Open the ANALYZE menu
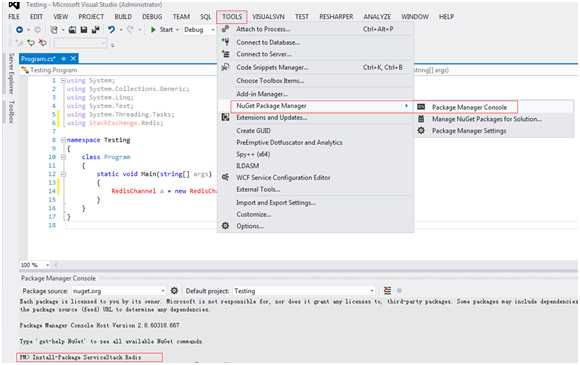This screenshot has height=365, width=580. pos(377,17)
